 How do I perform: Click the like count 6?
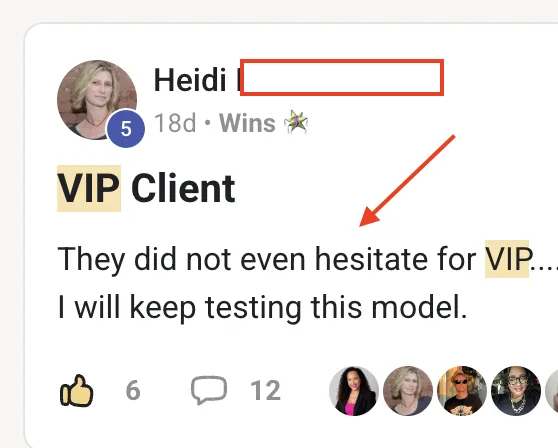[x=133, y=390]
